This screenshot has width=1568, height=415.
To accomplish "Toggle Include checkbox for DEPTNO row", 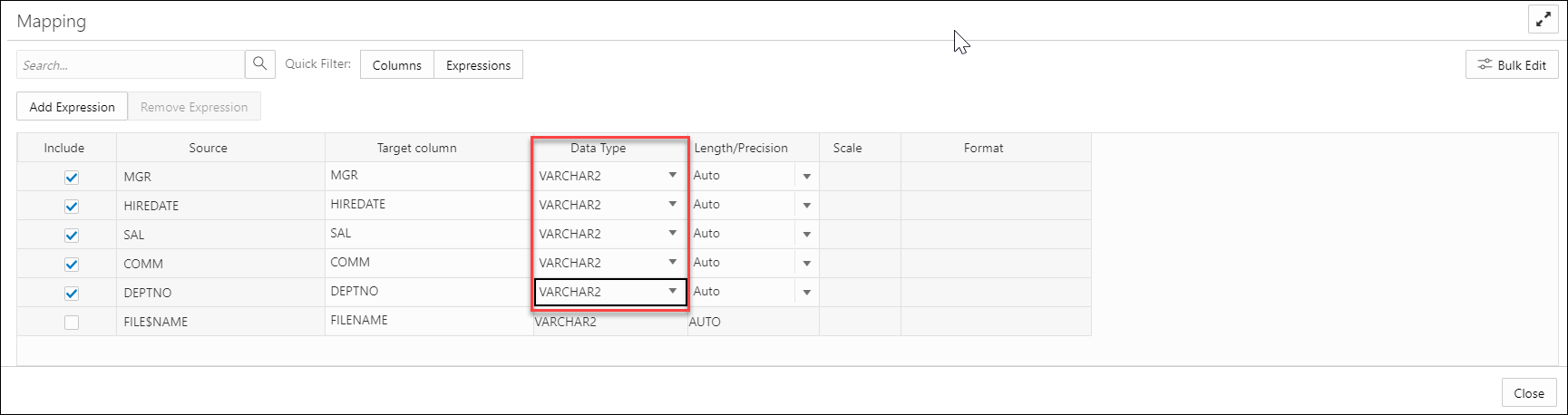I will click(x=72, y=294).
